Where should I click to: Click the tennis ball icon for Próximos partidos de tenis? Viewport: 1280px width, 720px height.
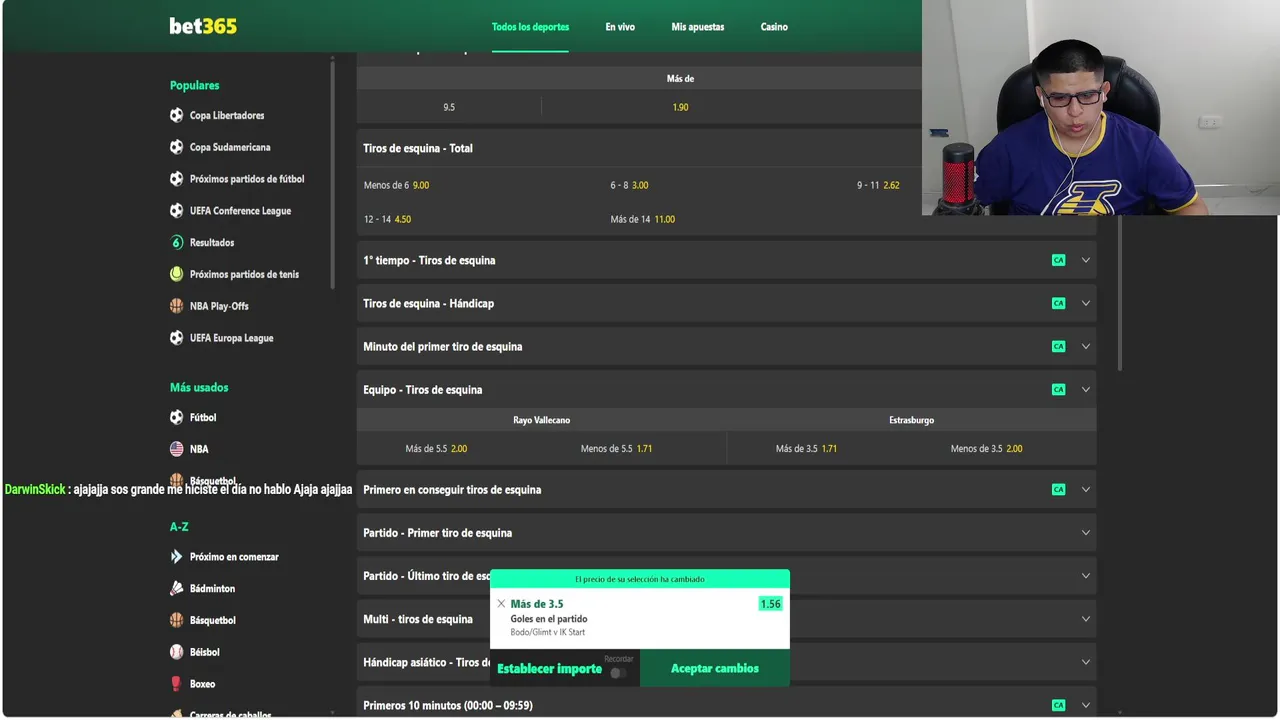click(176, 274)
